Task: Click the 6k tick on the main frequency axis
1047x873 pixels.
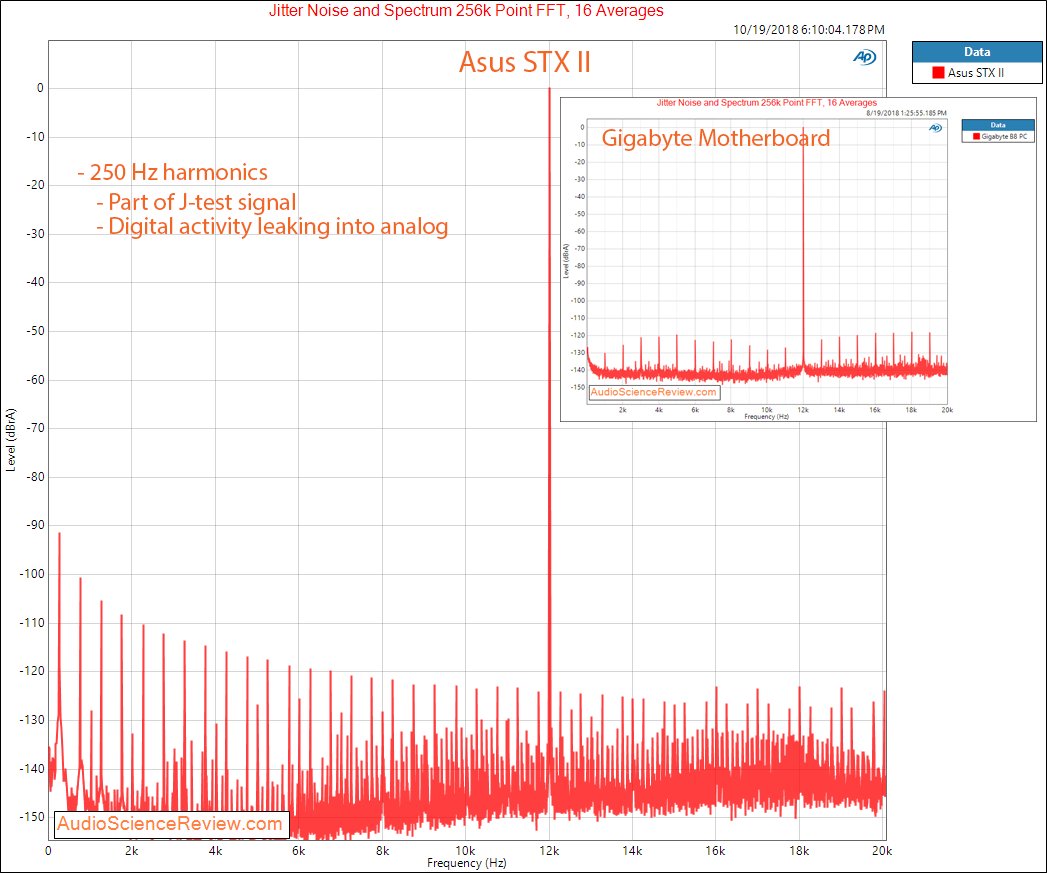Action: point(298,851)
